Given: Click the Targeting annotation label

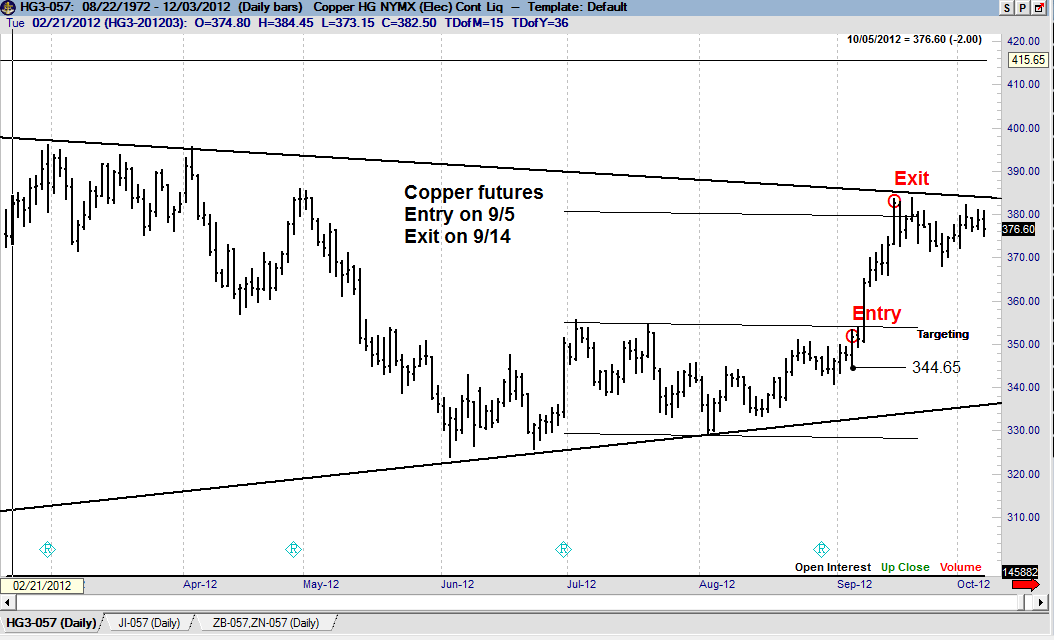Looking at the screenshot, I should [x=943, y=334].
